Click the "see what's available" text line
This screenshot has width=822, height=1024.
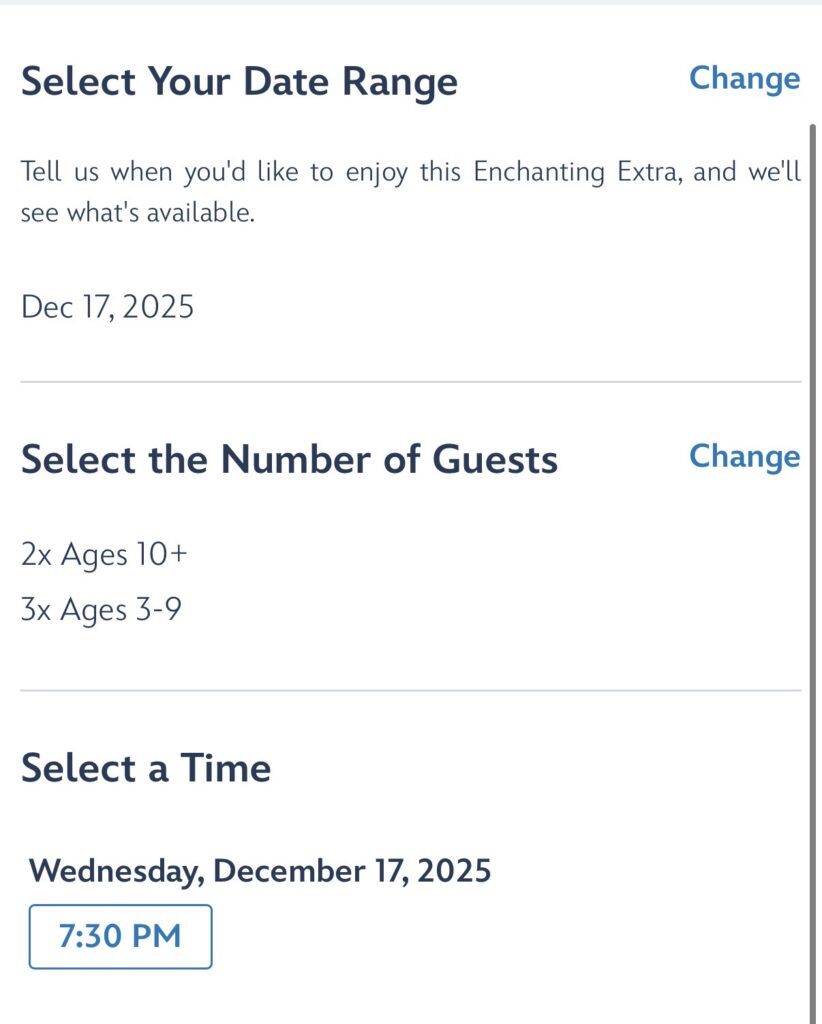138,214
